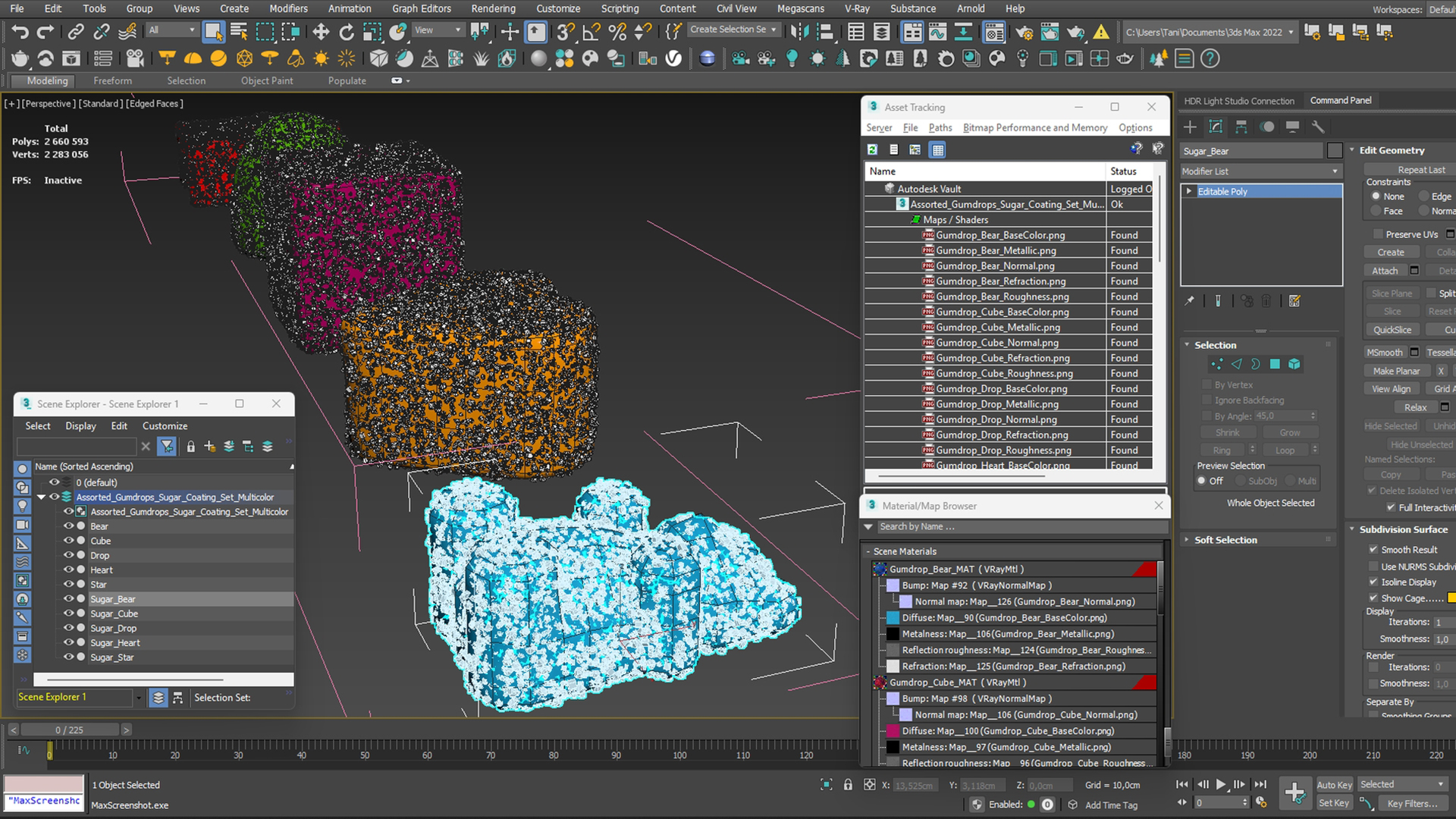1456x819 pixels.
Task: Open the Modifier List dropdown
Action: [x=1261, y=171]
